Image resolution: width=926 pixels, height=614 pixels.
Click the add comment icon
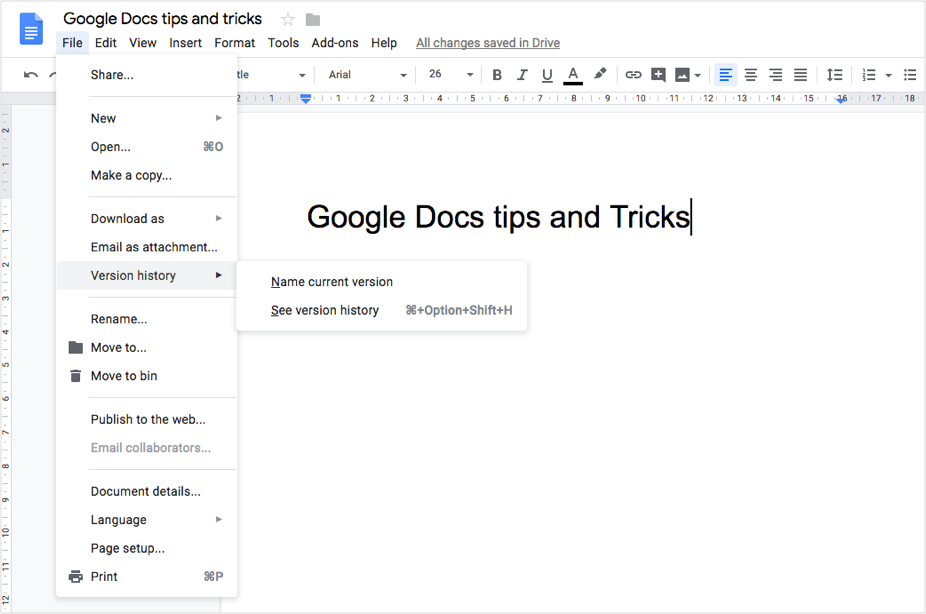coord(658,75)
